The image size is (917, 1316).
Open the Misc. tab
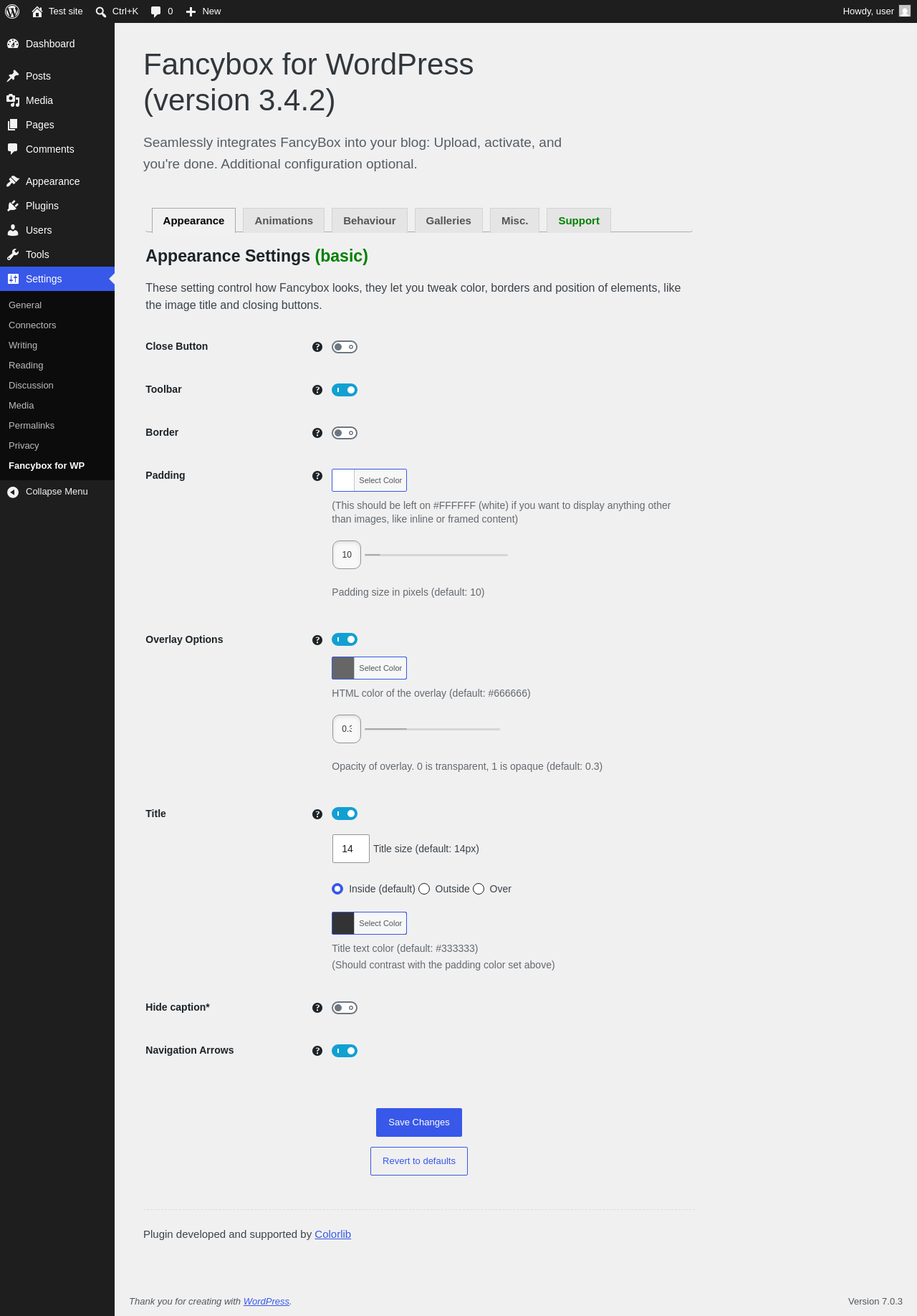(515, 221)
